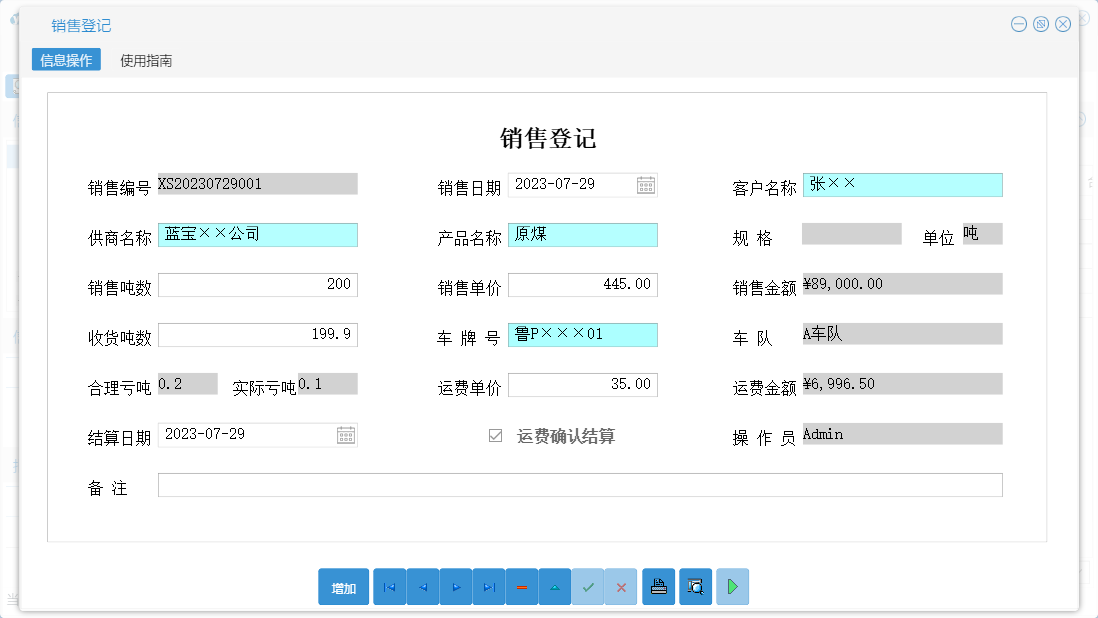Jump to the last record

coord(488,587)
